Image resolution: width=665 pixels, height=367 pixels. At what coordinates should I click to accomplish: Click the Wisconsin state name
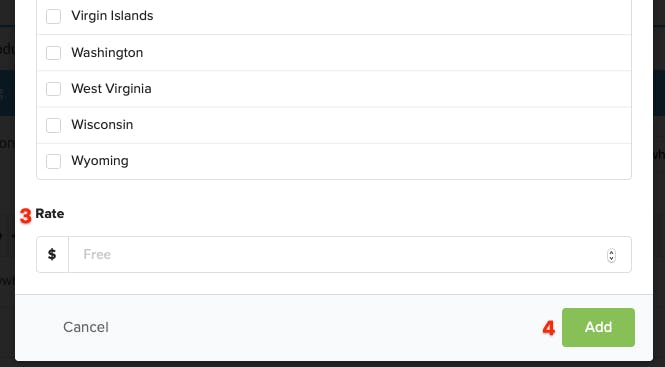[102, 125]
